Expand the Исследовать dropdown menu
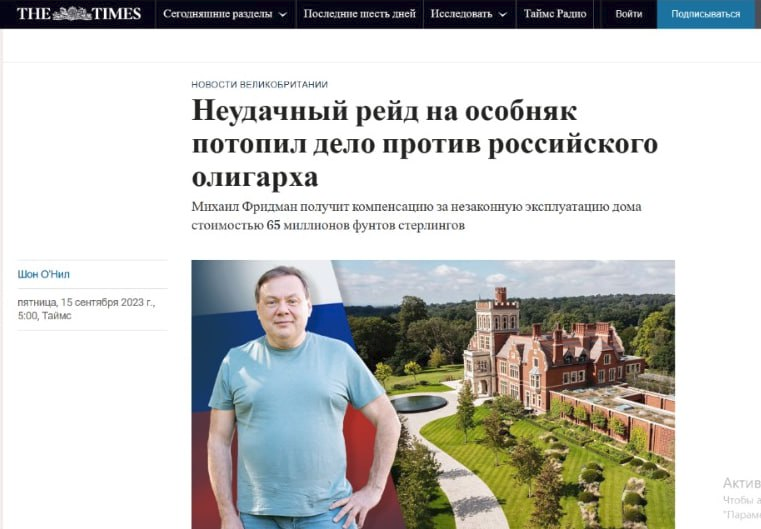Image resolution: width=761 pixels, height=529 pixels. [x=468, y=14]
